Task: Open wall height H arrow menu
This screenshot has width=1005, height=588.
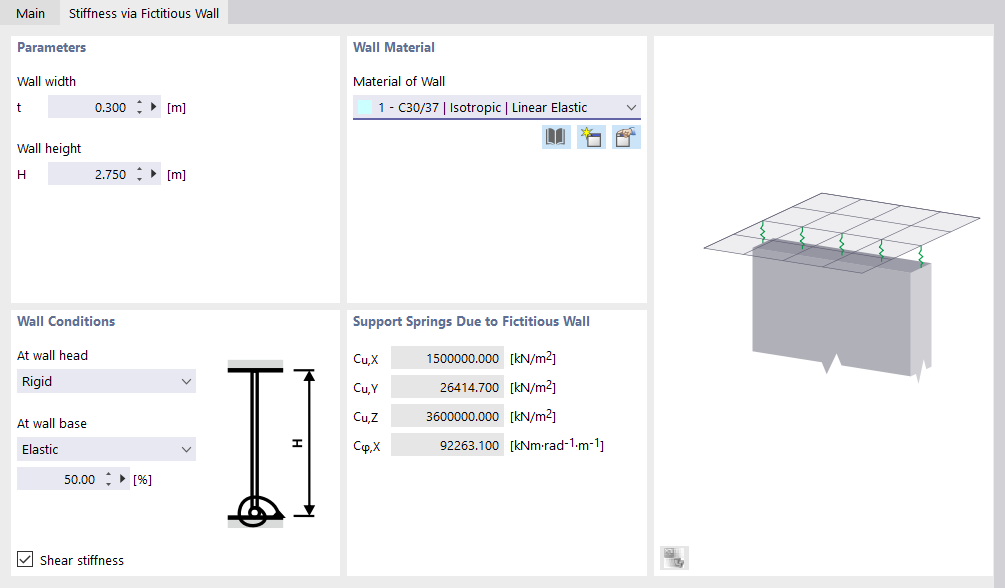Action: point(154,174)
